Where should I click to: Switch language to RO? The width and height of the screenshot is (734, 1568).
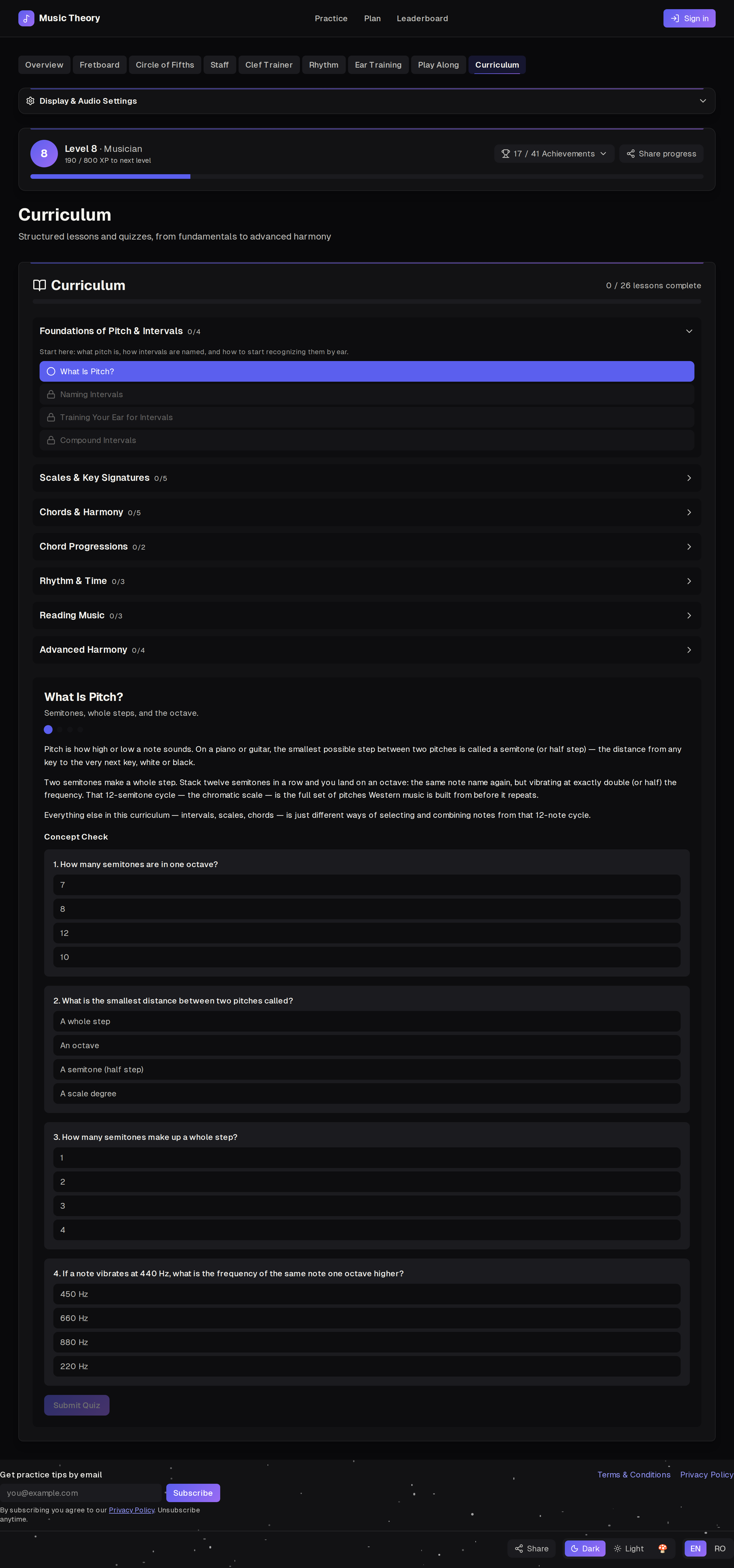pyautogui.click(x=719, y=1549)
